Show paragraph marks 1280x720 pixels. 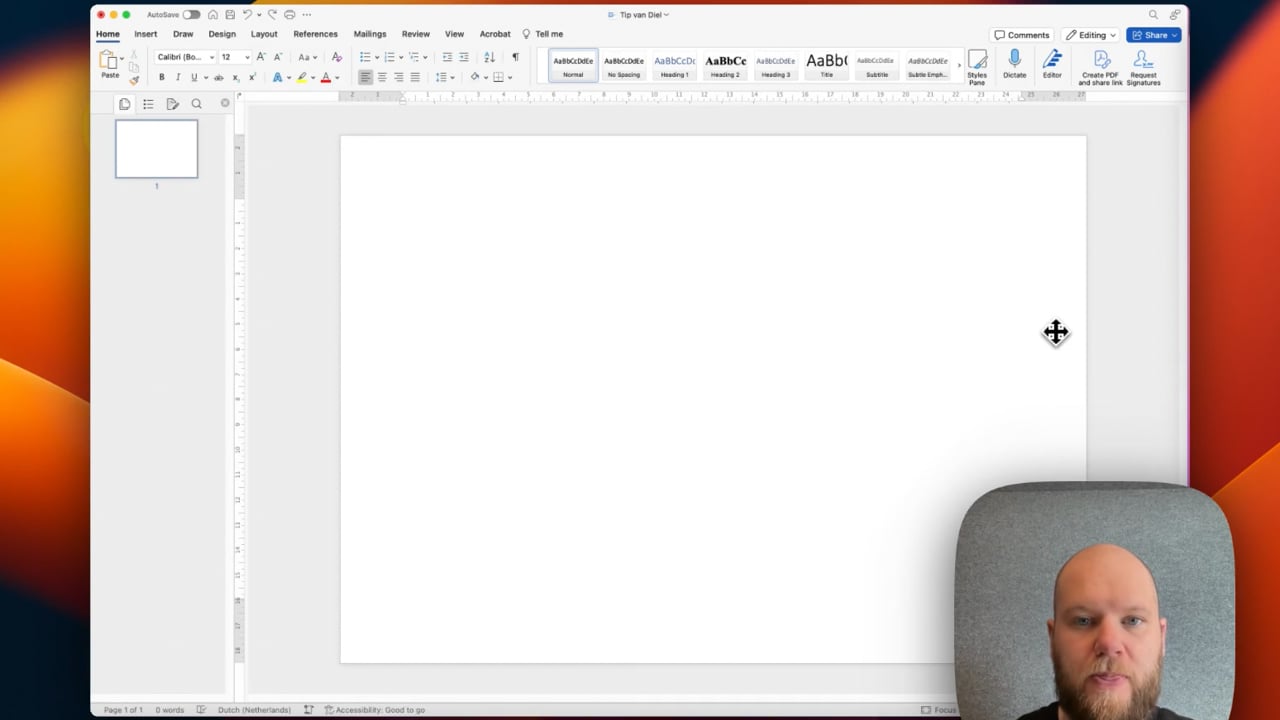click(516, 57)
